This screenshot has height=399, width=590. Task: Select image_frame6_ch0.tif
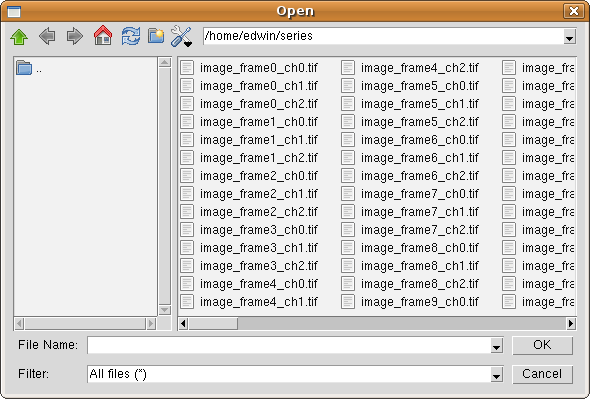(x=420, y=140)
